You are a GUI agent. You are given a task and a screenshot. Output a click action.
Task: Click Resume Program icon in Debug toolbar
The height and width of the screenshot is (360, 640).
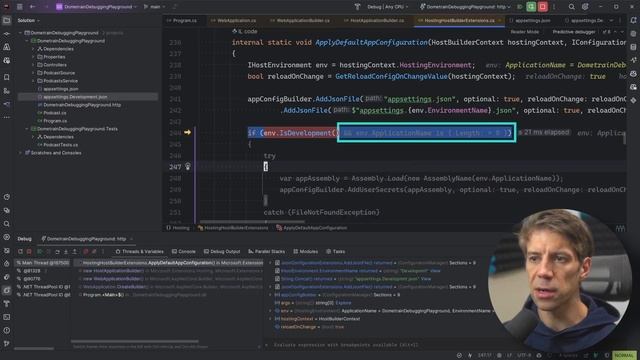(x=40, y=251)
